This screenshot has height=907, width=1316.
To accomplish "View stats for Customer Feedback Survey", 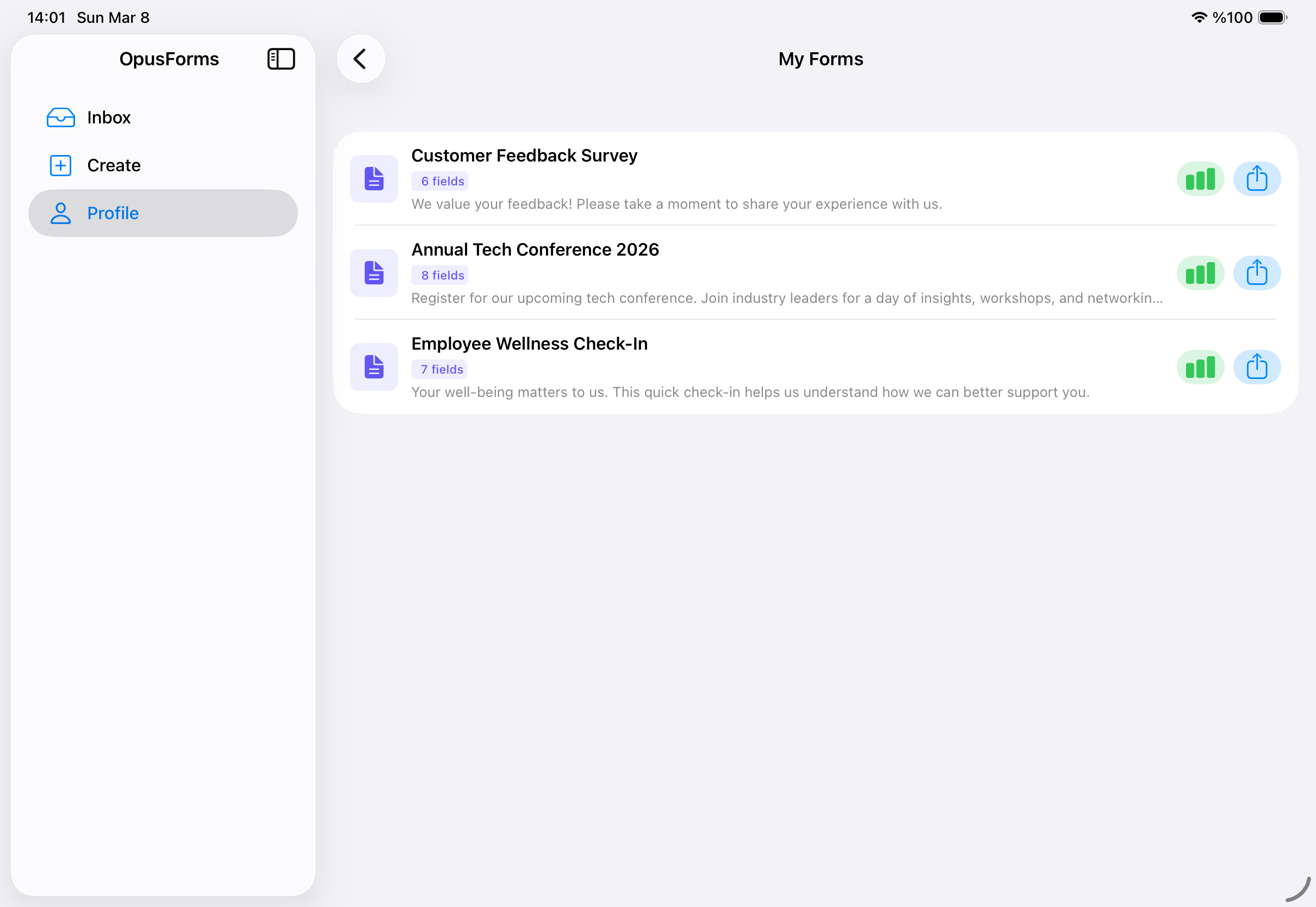I will point(1200,179).
